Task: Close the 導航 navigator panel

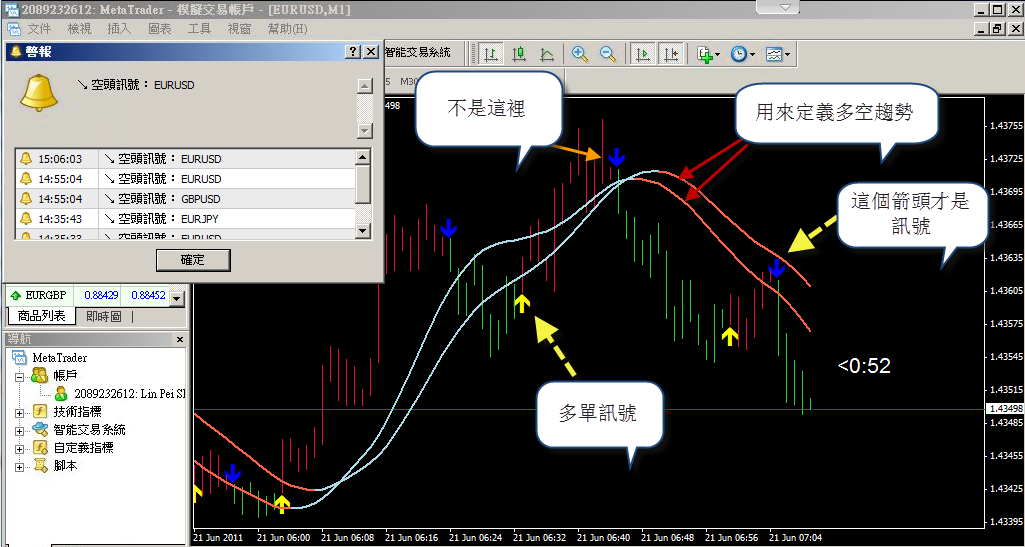Action: [x=180, y=339]
